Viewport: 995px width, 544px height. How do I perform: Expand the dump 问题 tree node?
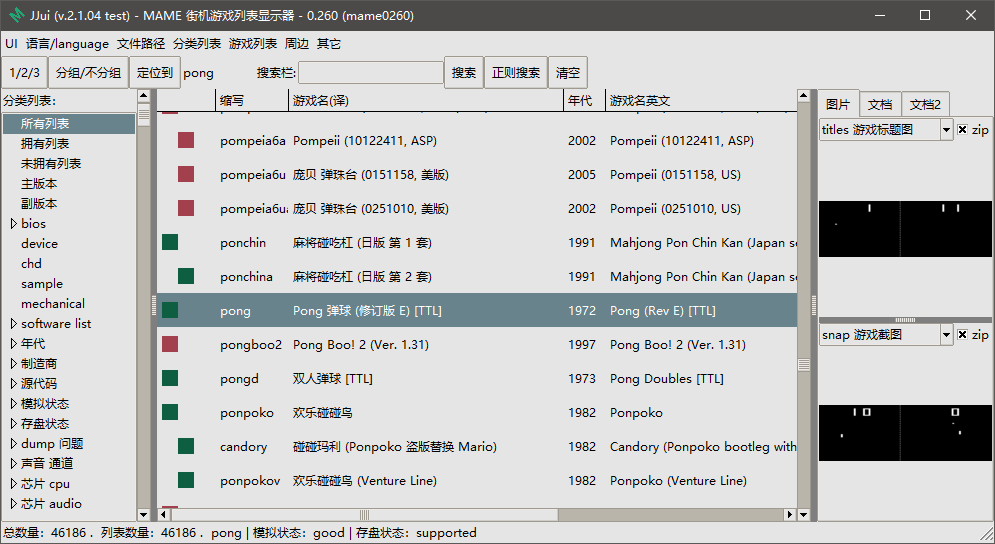13,444
